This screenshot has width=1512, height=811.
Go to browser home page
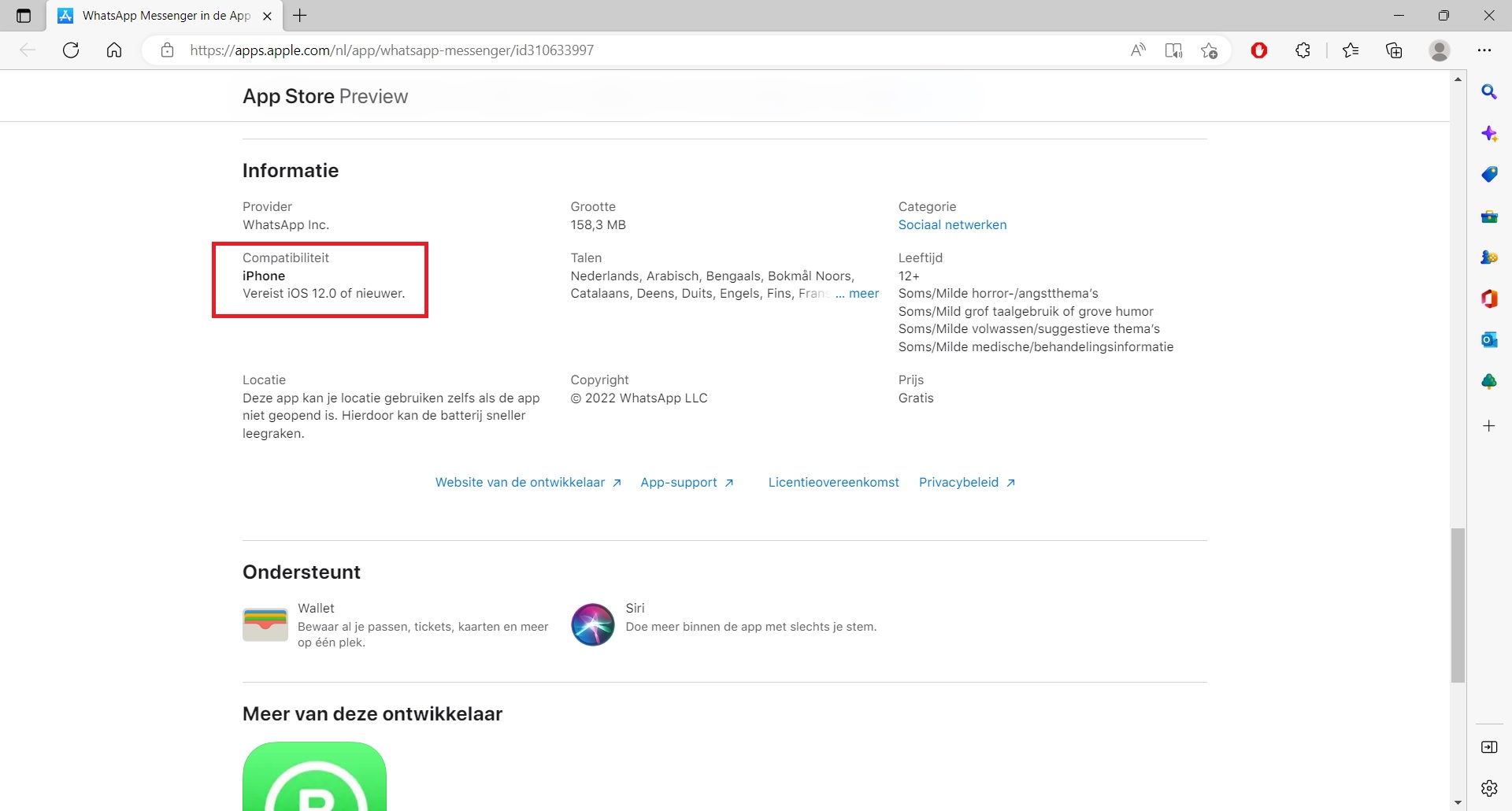pos(114,50)
